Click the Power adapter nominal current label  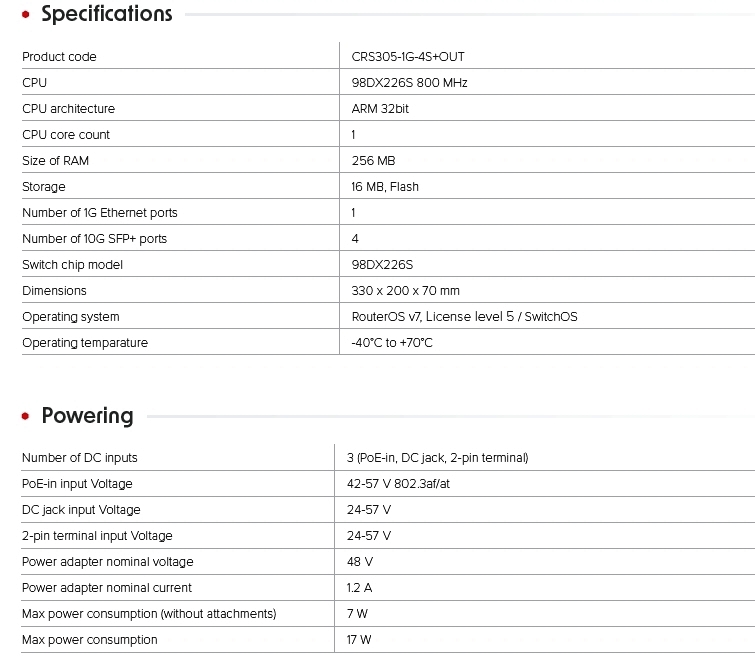[x=107, y=588]
